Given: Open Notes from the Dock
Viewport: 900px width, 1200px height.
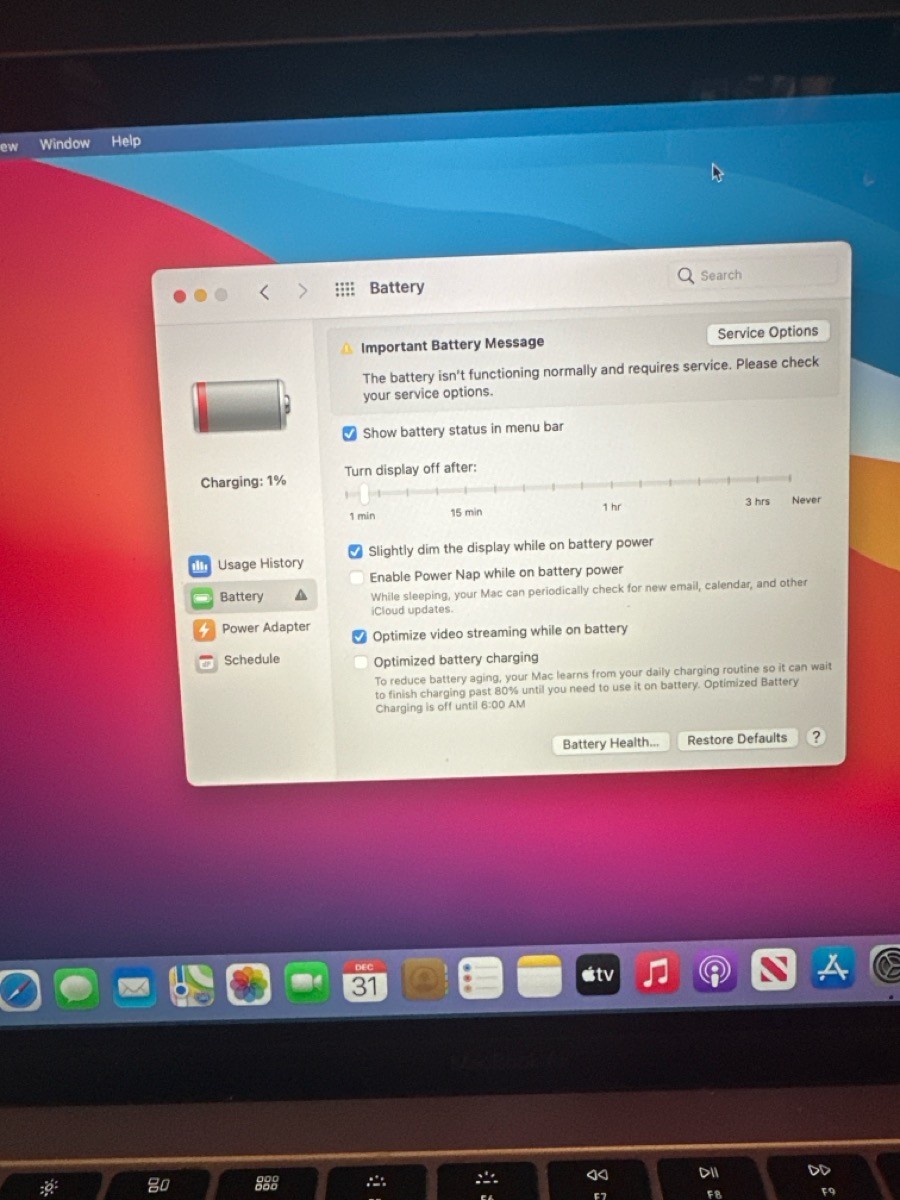Looking at the screenshot, I should point(540,977).
